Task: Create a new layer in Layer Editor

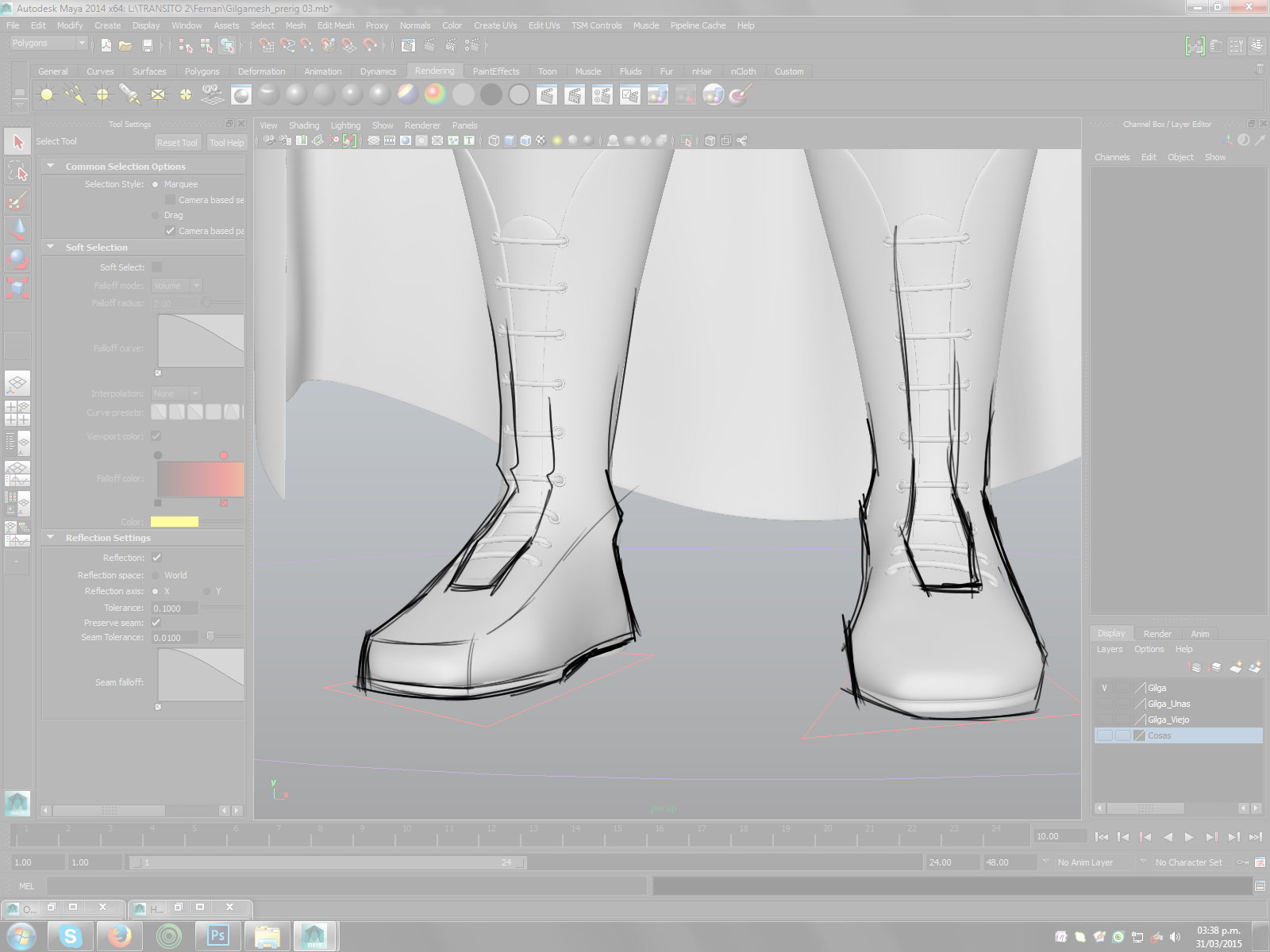Action: pos(1235,667)
